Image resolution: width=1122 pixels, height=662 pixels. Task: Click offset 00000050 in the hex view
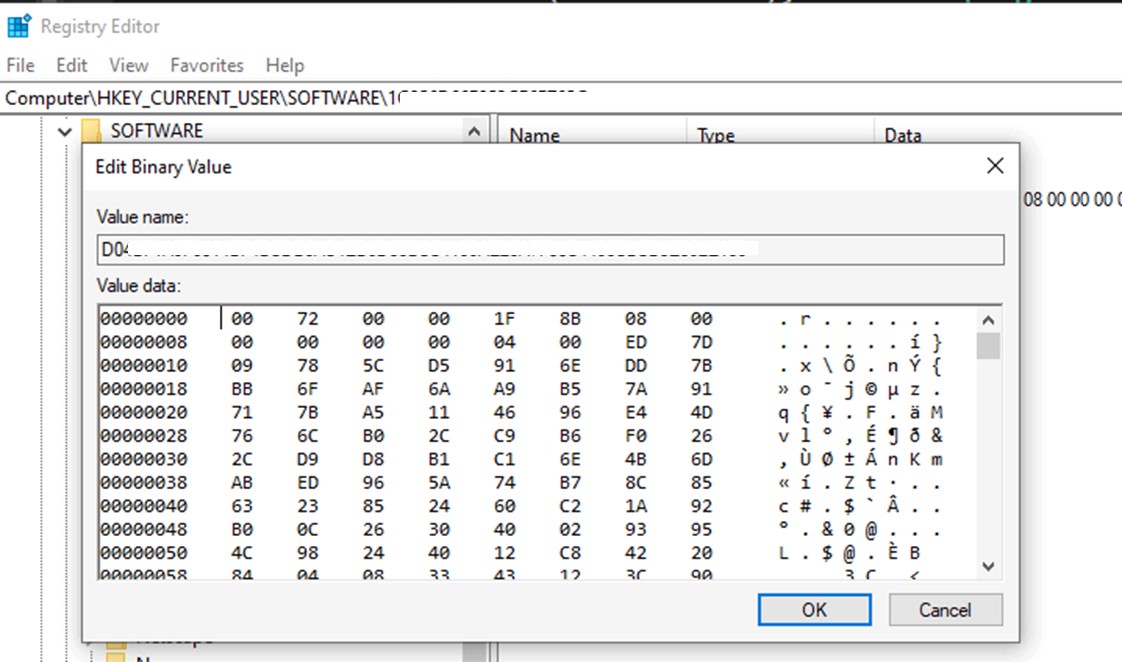144,553
